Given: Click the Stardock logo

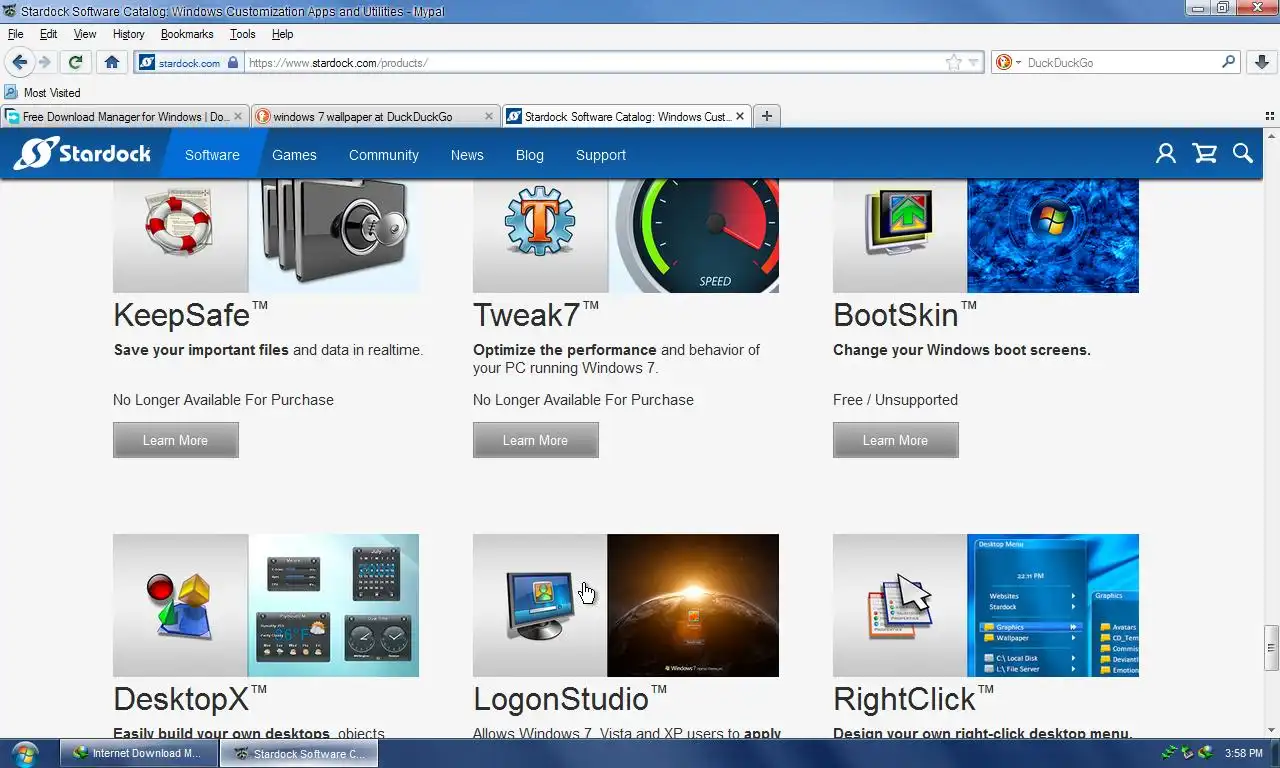Looking at the screenshot, I should point(82,154).
